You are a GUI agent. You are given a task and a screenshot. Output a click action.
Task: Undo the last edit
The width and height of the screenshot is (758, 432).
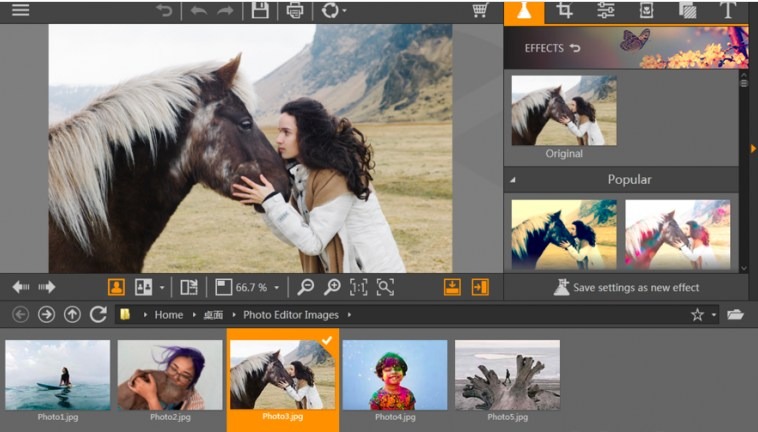tap(199, 10)
